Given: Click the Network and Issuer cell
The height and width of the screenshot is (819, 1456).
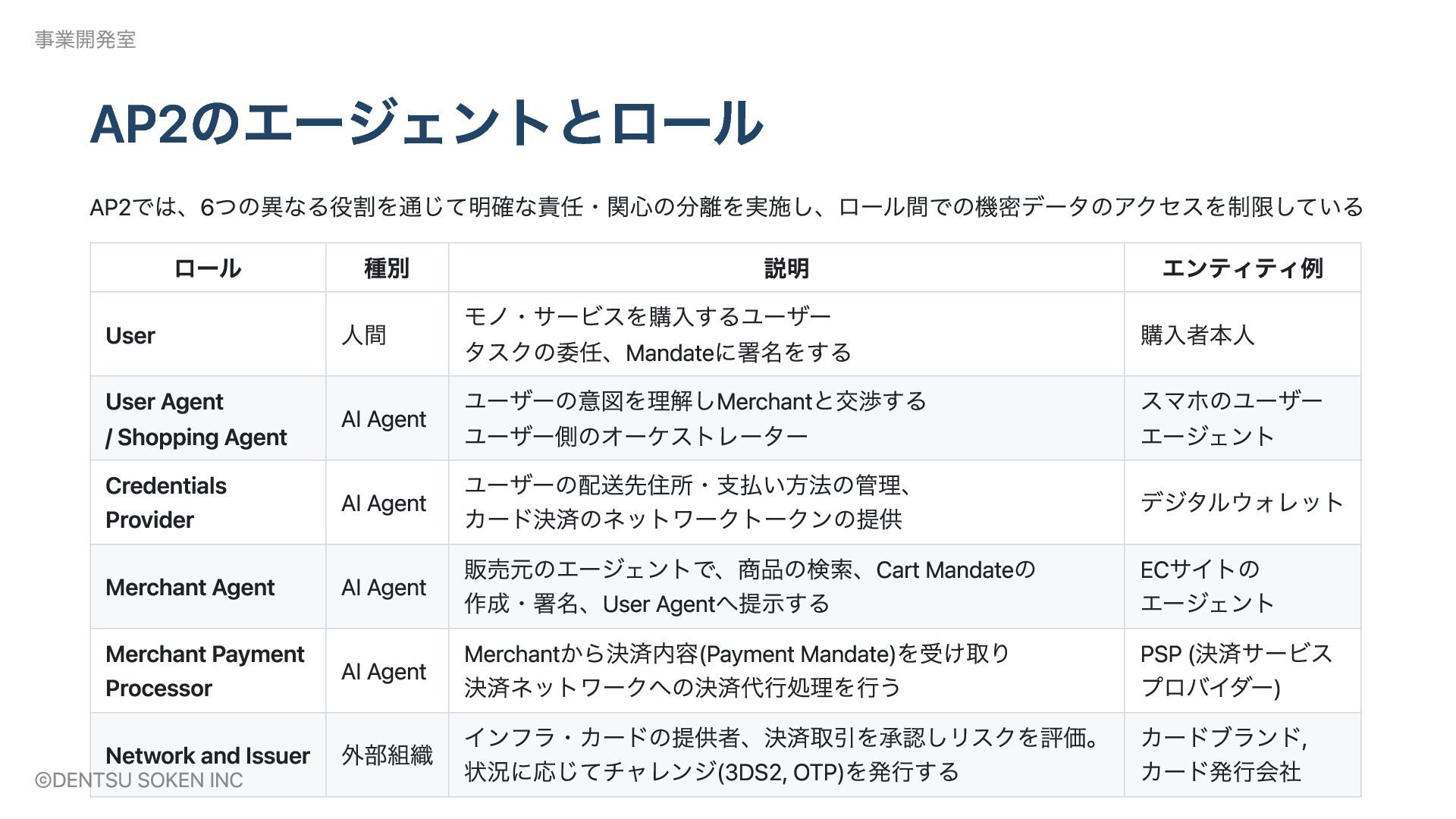Looking at the screenshot, I should tap(207, 755).
